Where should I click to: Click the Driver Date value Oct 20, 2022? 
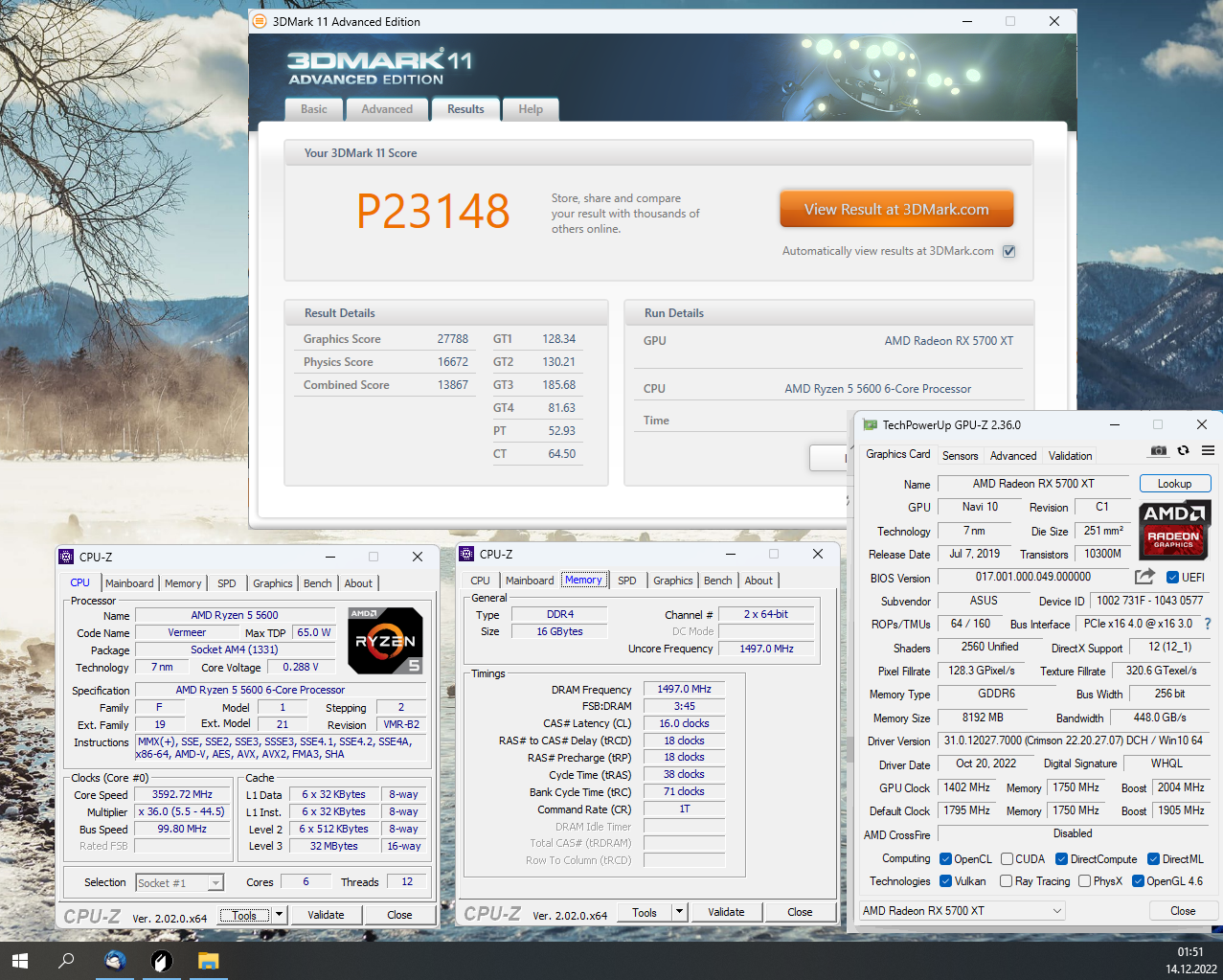(985, 763)
